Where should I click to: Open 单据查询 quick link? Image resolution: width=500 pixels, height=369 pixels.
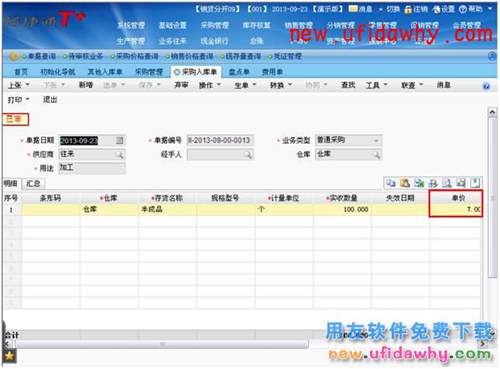pyautogui.click(x=42, y=56)
